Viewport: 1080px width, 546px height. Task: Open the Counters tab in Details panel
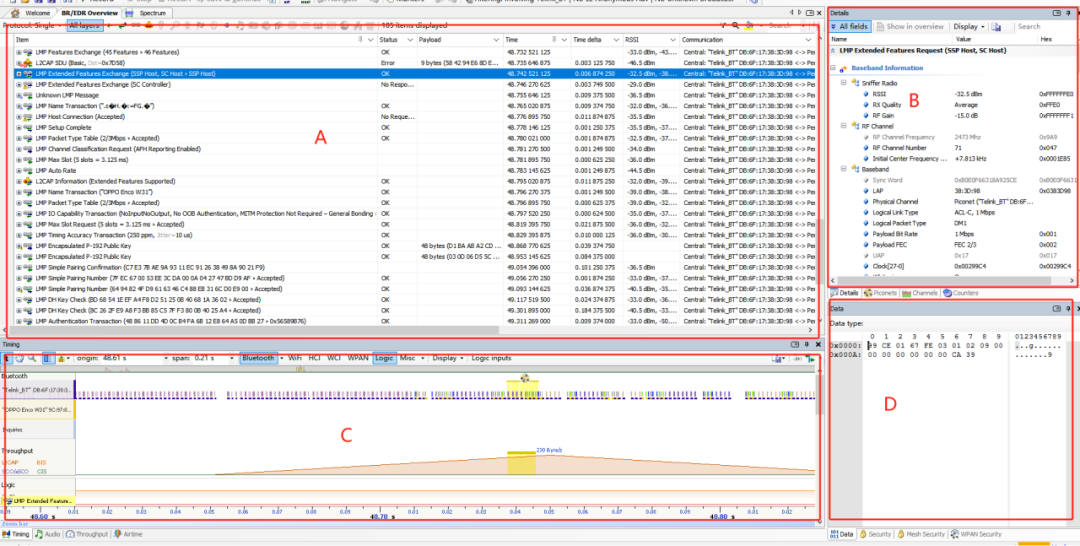tap(961, 293)
